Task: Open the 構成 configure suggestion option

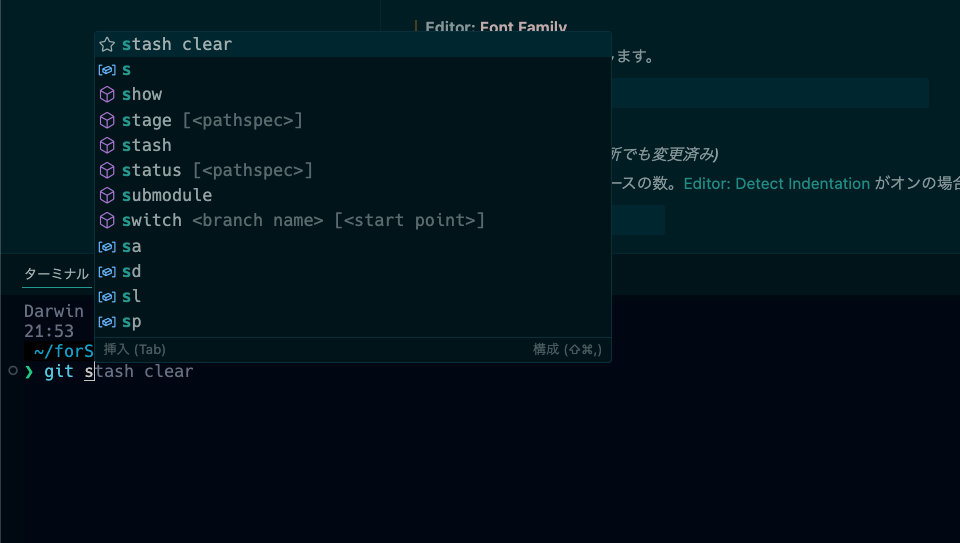Action: pos(567,350)
